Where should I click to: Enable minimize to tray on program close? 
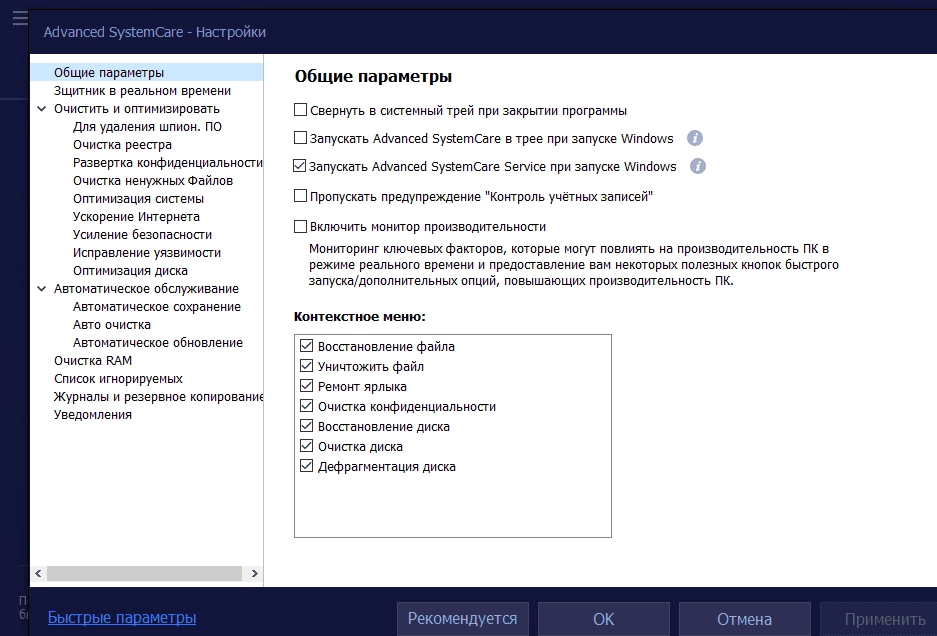[300, 110]
